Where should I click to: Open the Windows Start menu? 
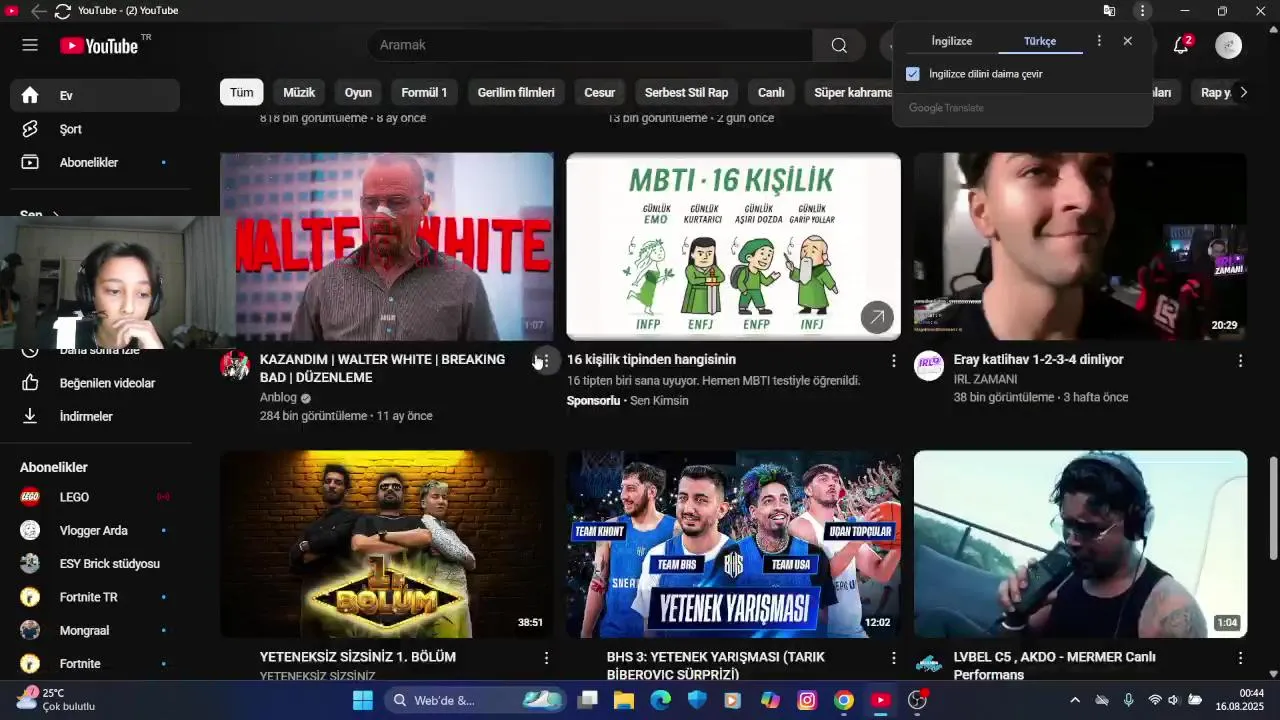[363, 700]
